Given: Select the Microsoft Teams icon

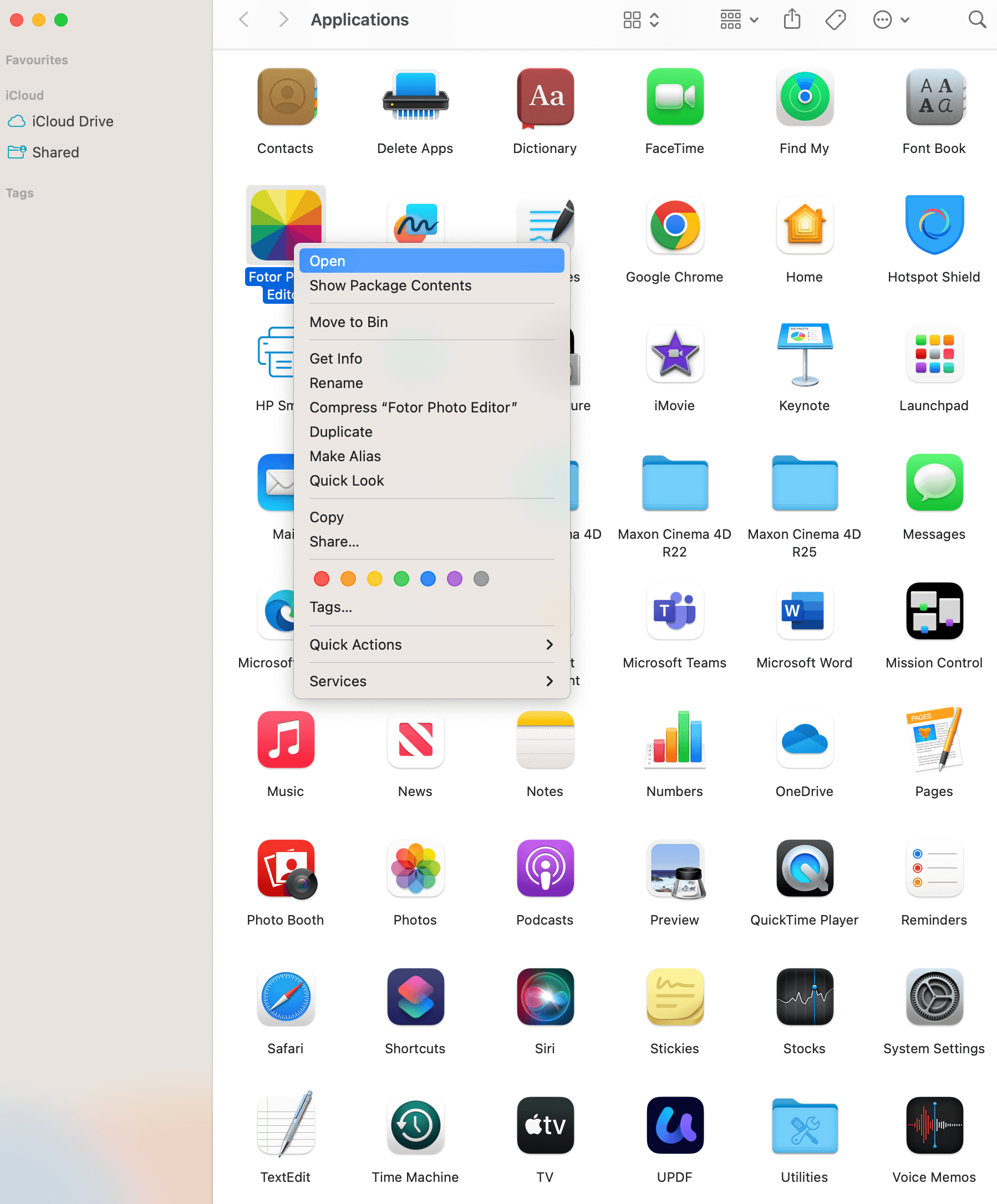Looking at the screenshot, I should click(x=675, y=611).
